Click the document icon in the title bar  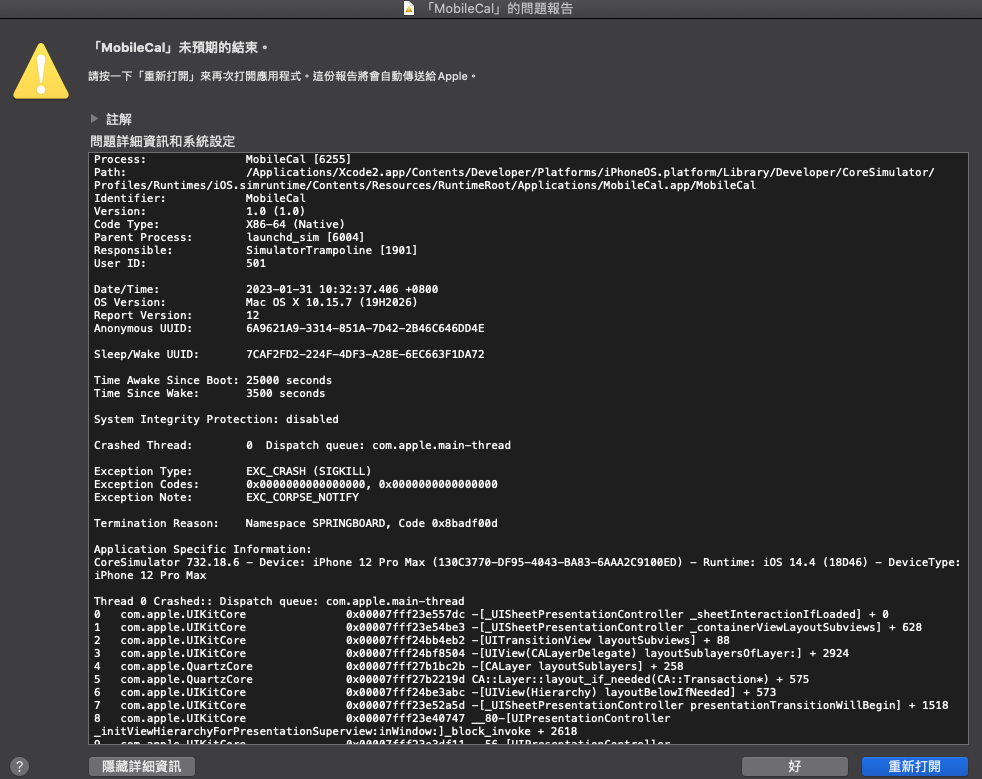click(x=409, y=8)
